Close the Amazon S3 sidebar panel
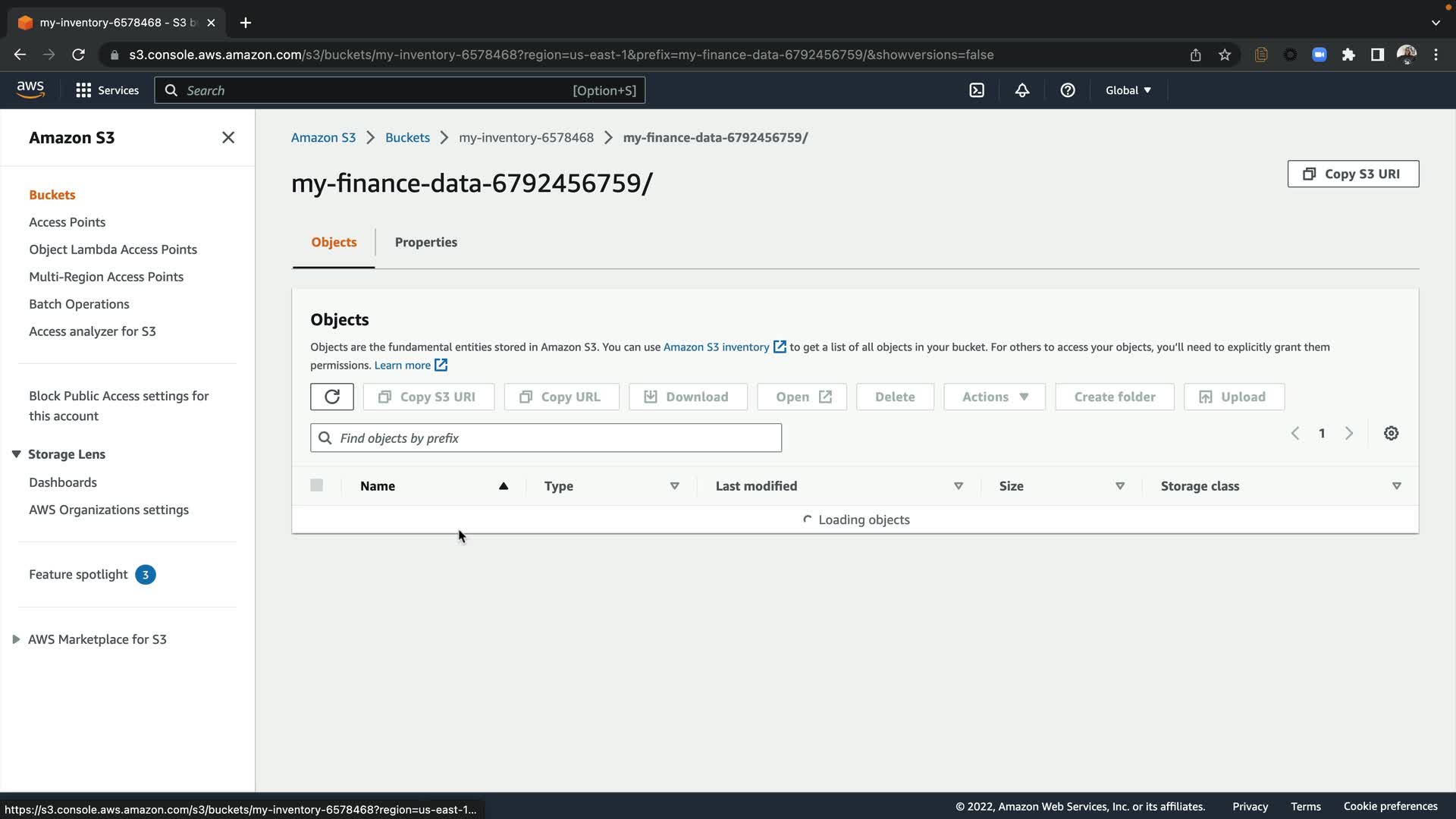The image size is (1456, 819). [228, 137]
